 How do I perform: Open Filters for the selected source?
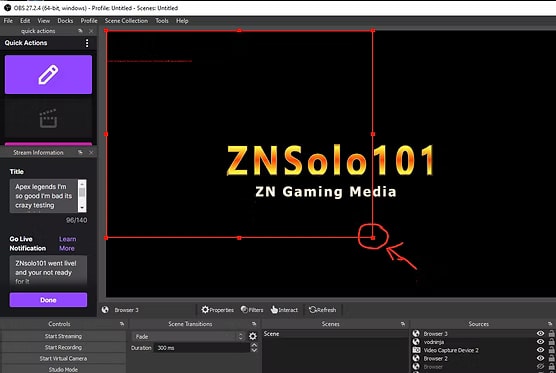tap(252, 310)
